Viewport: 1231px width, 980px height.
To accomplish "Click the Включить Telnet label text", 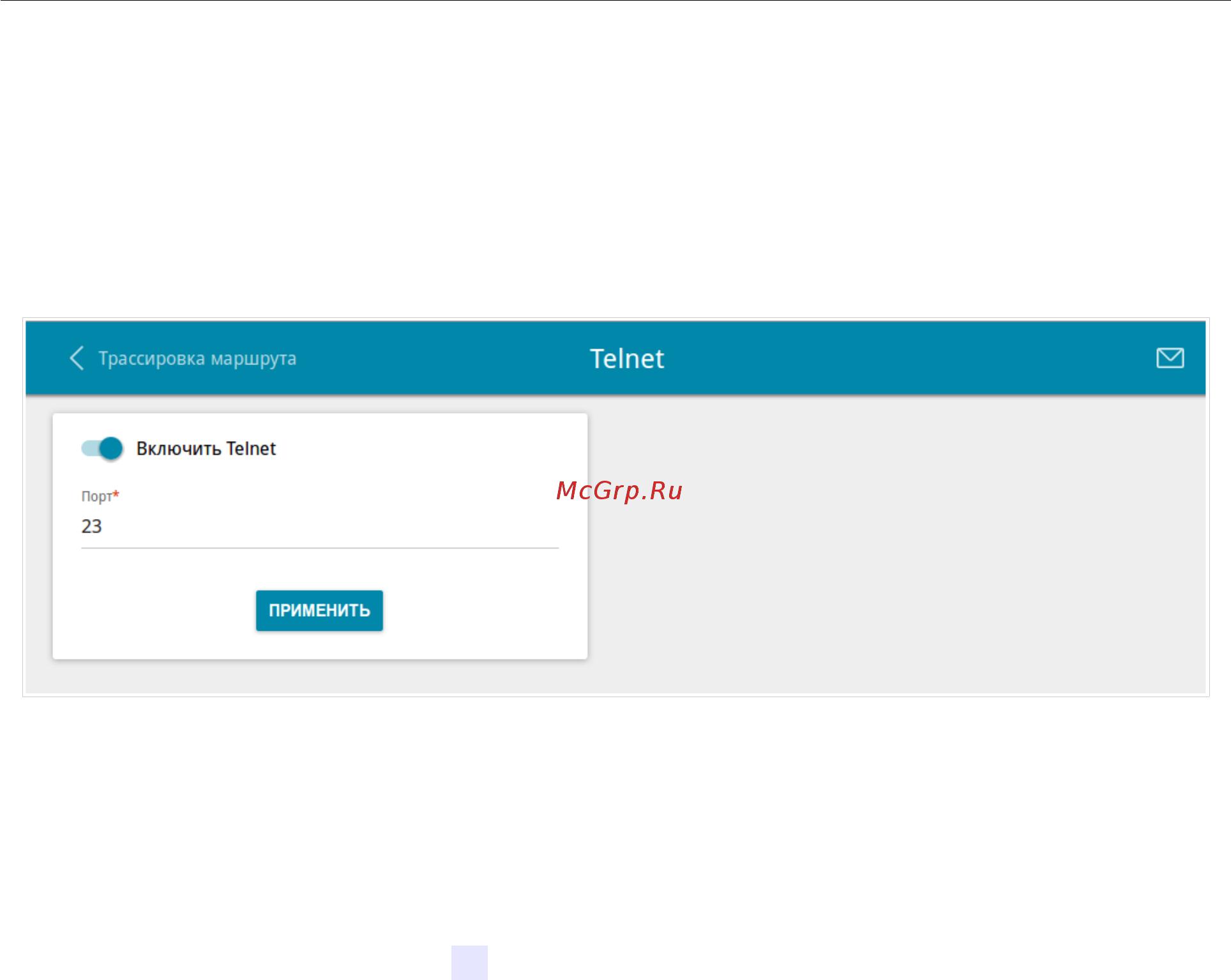I will [206, 448].
